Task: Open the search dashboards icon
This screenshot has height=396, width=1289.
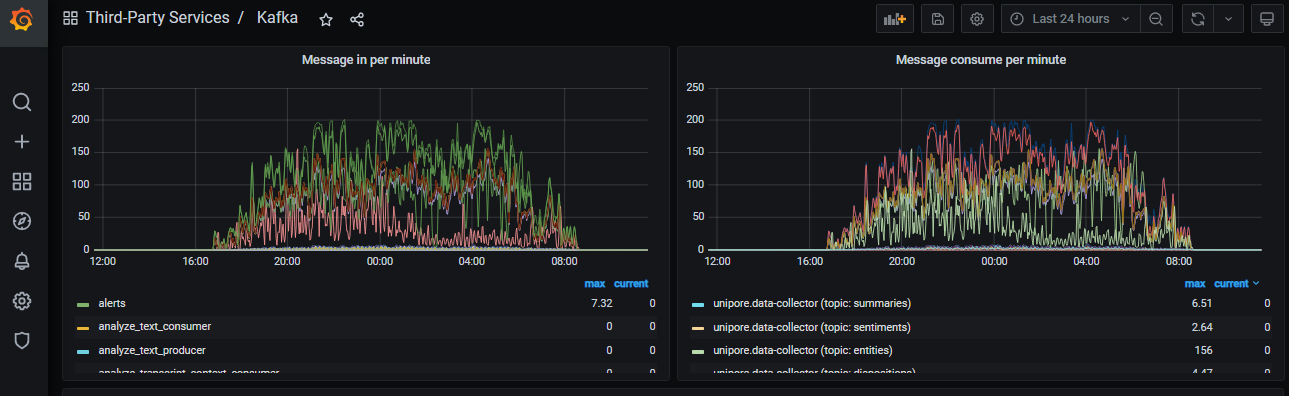Action: pyautogui.click(x=22, y=102)
